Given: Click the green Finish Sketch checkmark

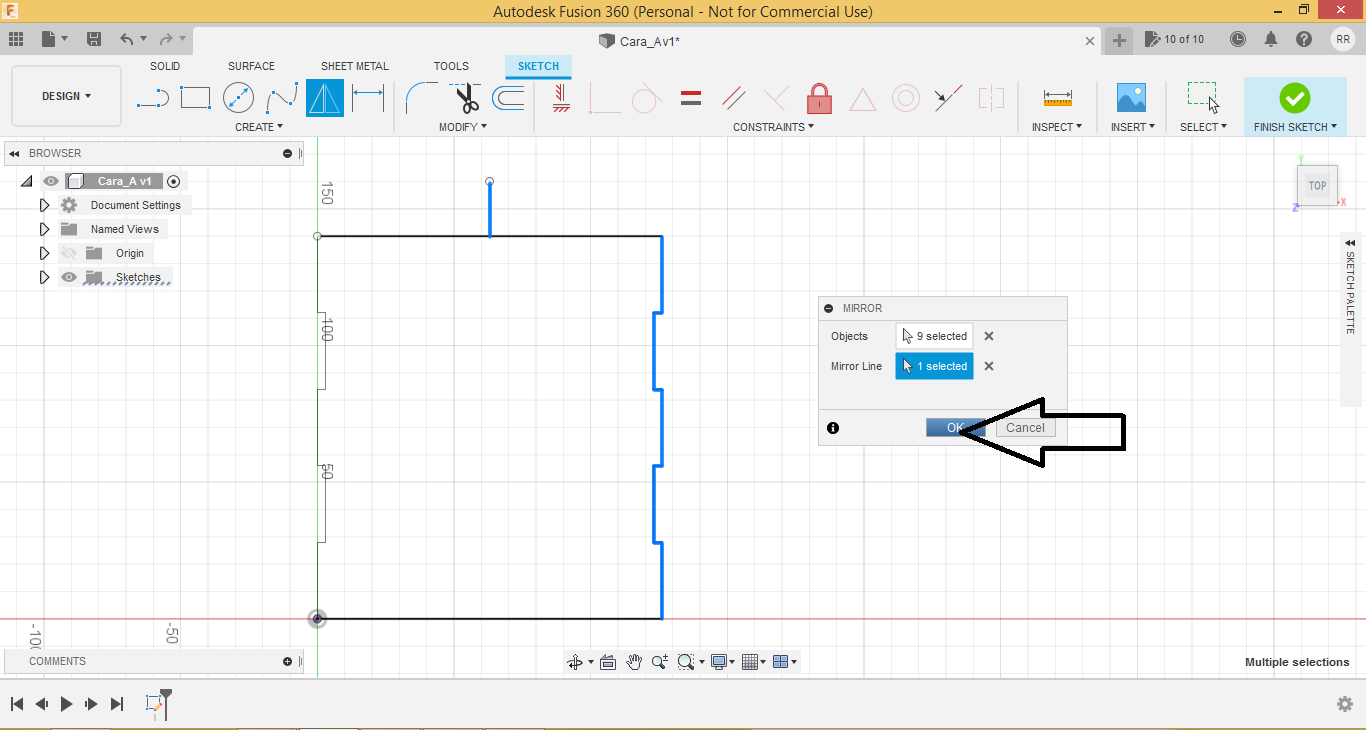Looking at the screenshot, I should (1294, 98).
